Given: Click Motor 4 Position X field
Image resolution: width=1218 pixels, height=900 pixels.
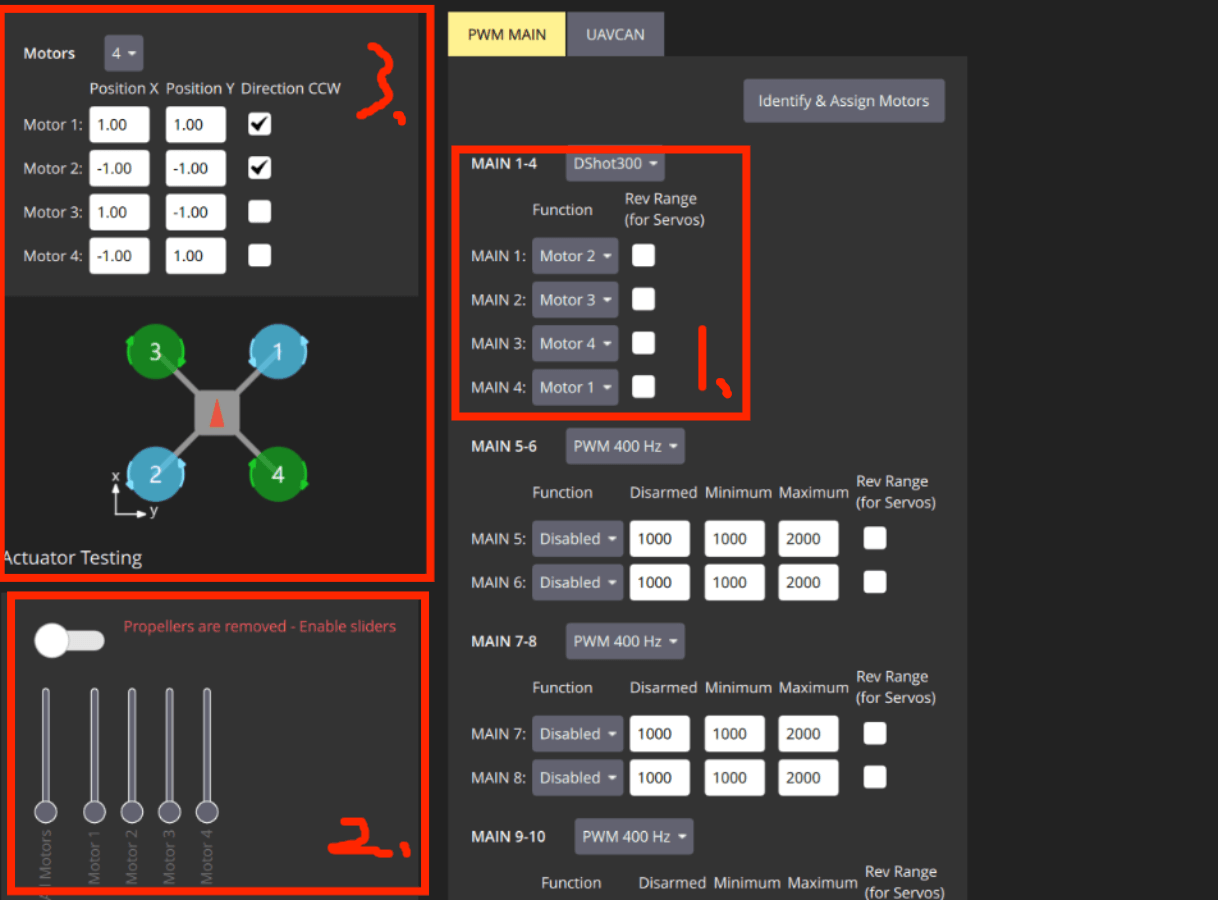Looking at the screenshot, I should (119, 256).
